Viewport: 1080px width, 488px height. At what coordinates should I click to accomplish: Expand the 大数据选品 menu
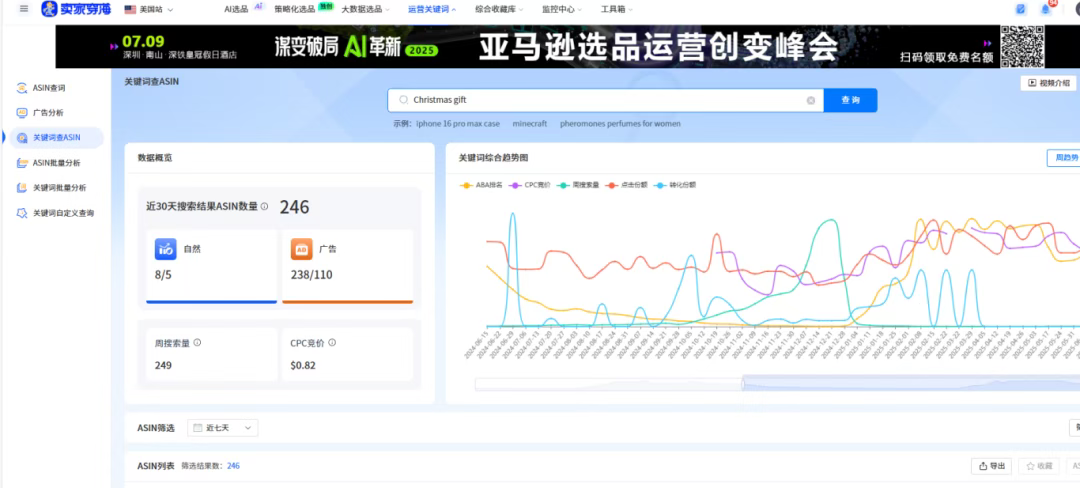[x=366, y=10]
